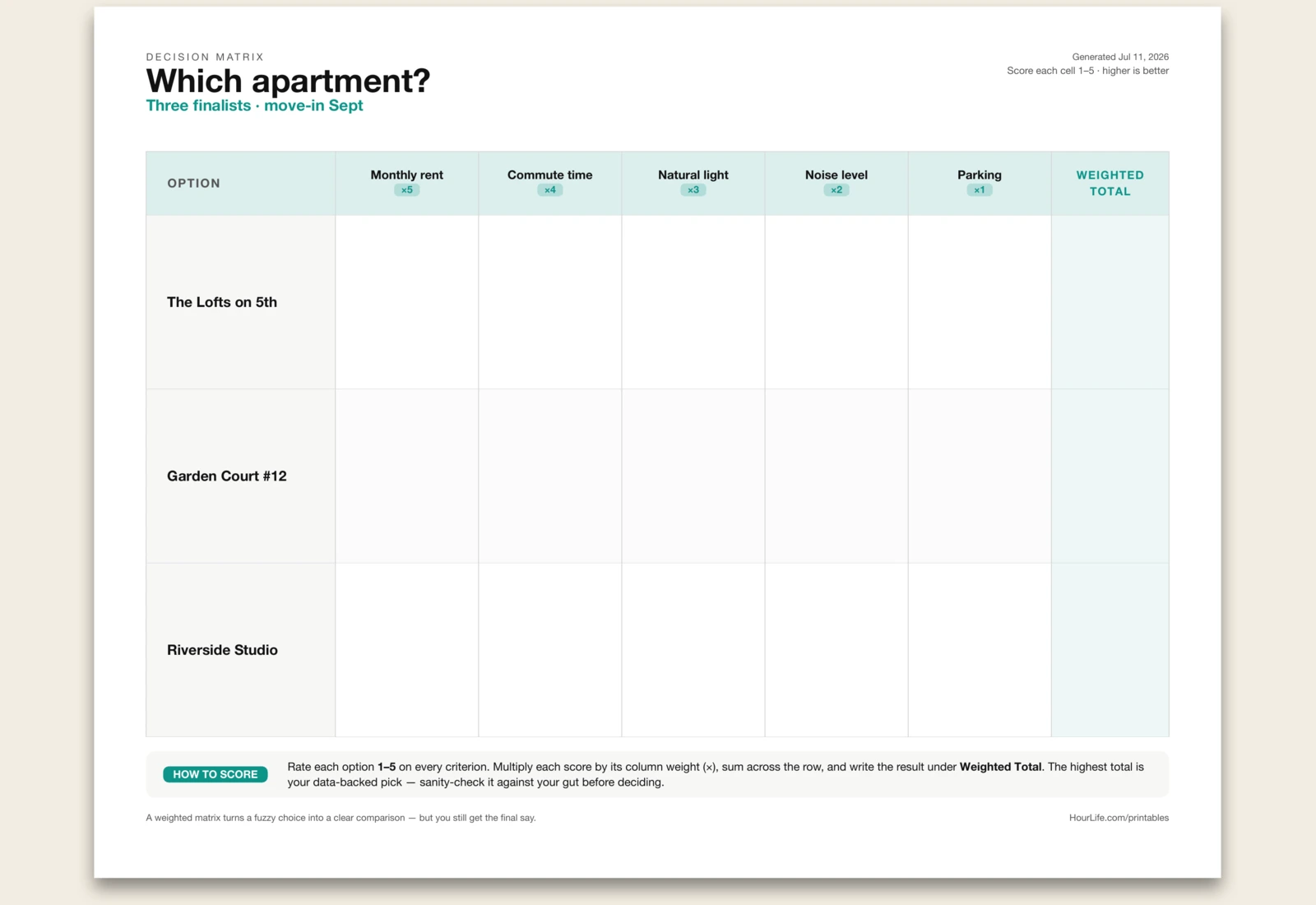The image size is (1316, 905).
Task: Click Natural light cell for Riverside Studio
Action: coord(693,650)
